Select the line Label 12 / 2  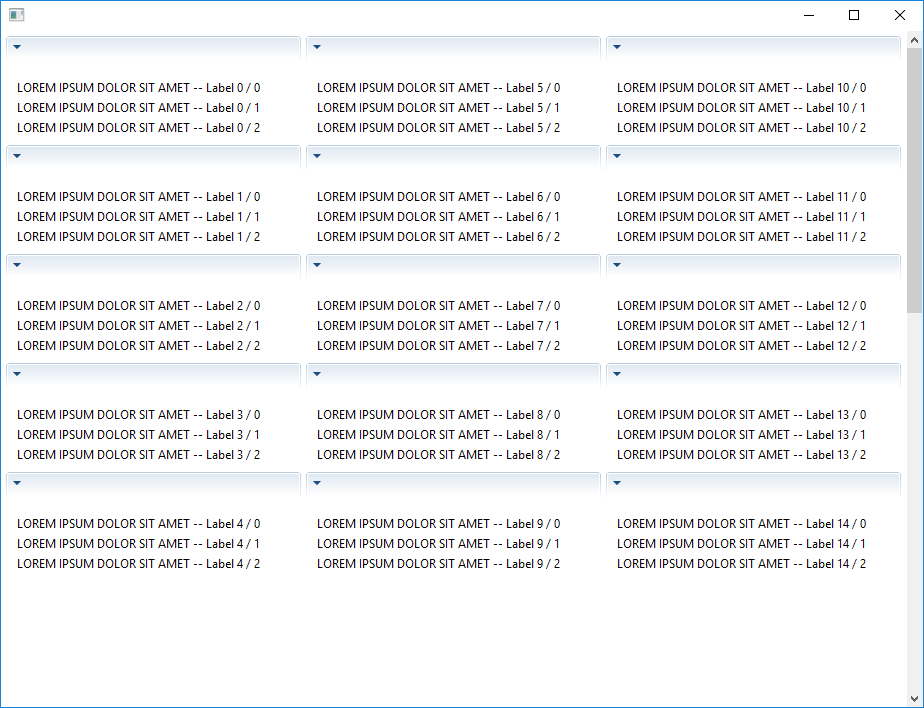(741, 346)
